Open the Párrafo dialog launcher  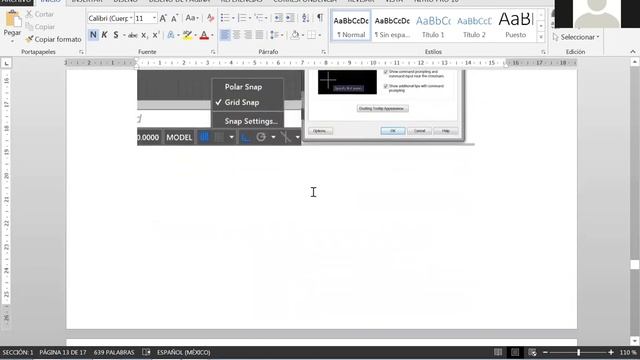pyautogui.click(x=324, y=52)
